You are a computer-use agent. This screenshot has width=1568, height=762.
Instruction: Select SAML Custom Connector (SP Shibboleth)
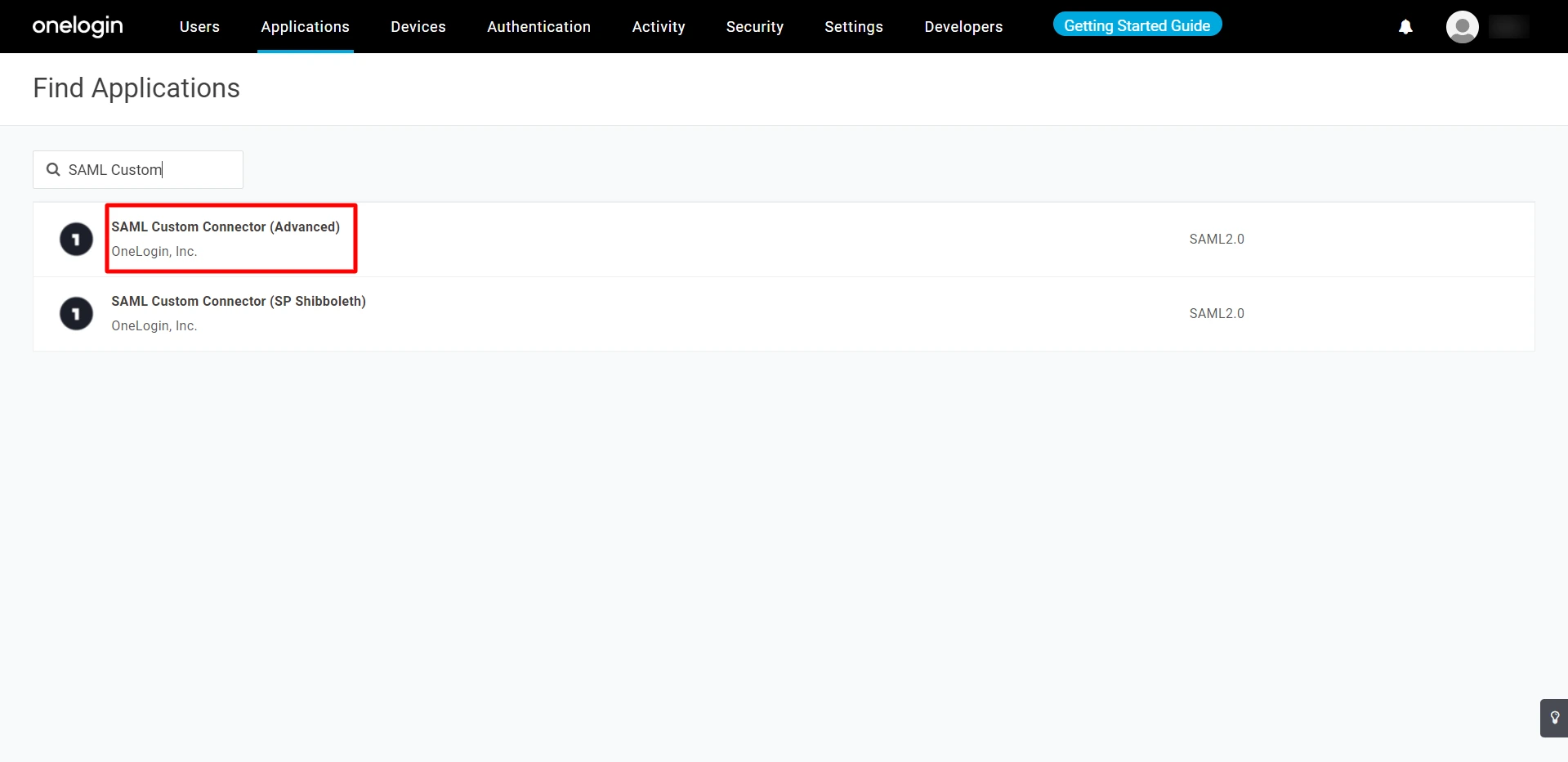coord(239,301)
